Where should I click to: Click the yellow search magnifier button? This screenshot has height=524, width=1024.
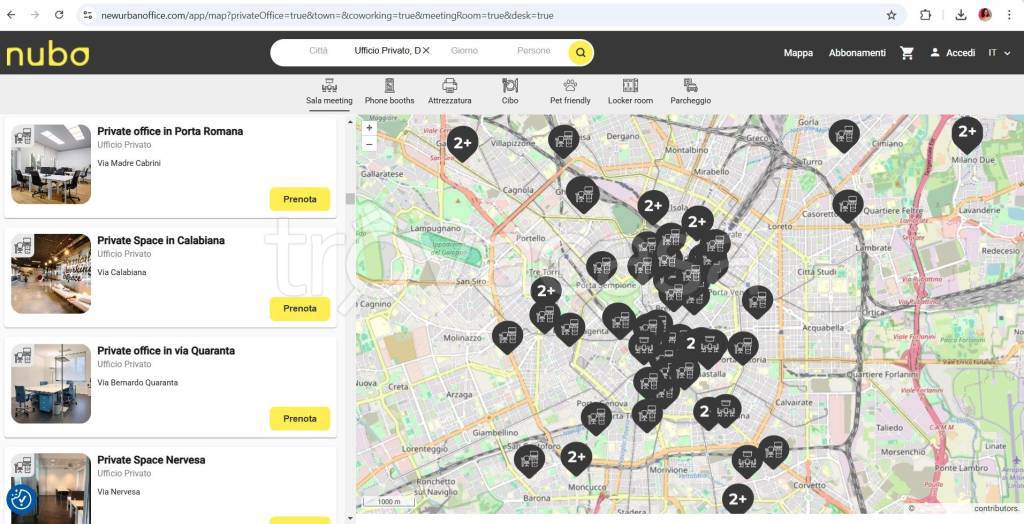pos(580,53)
